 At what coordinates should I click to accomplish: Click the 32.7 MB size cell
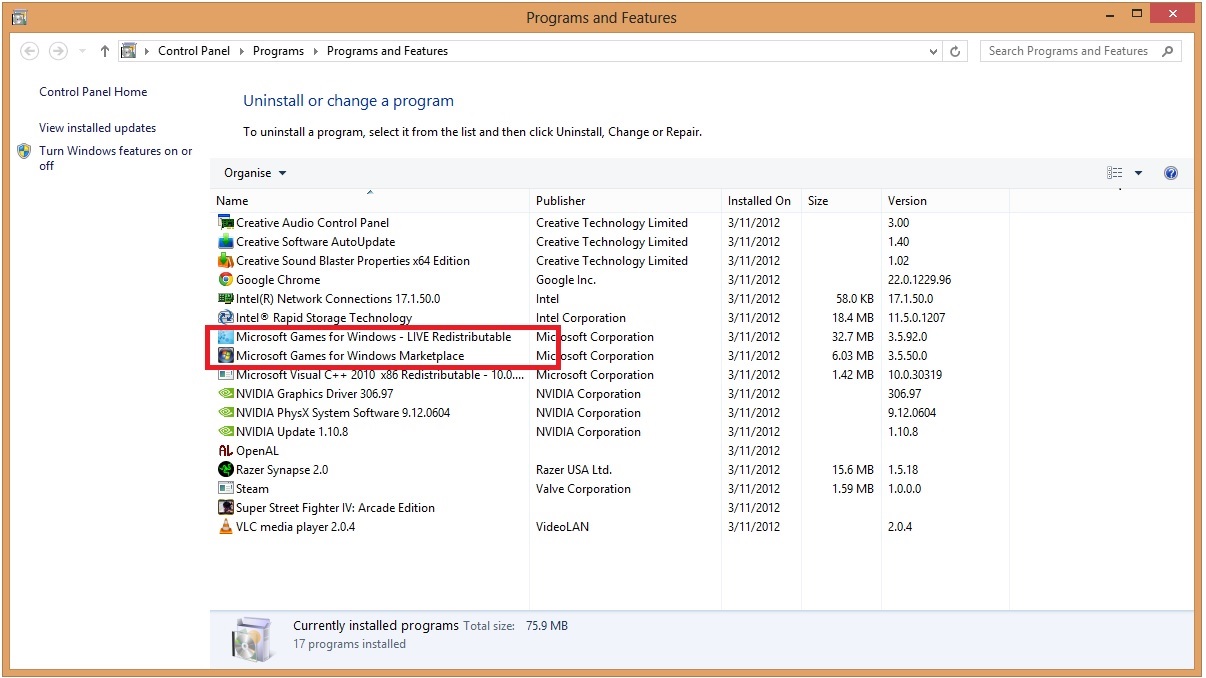tap(853, 337)
